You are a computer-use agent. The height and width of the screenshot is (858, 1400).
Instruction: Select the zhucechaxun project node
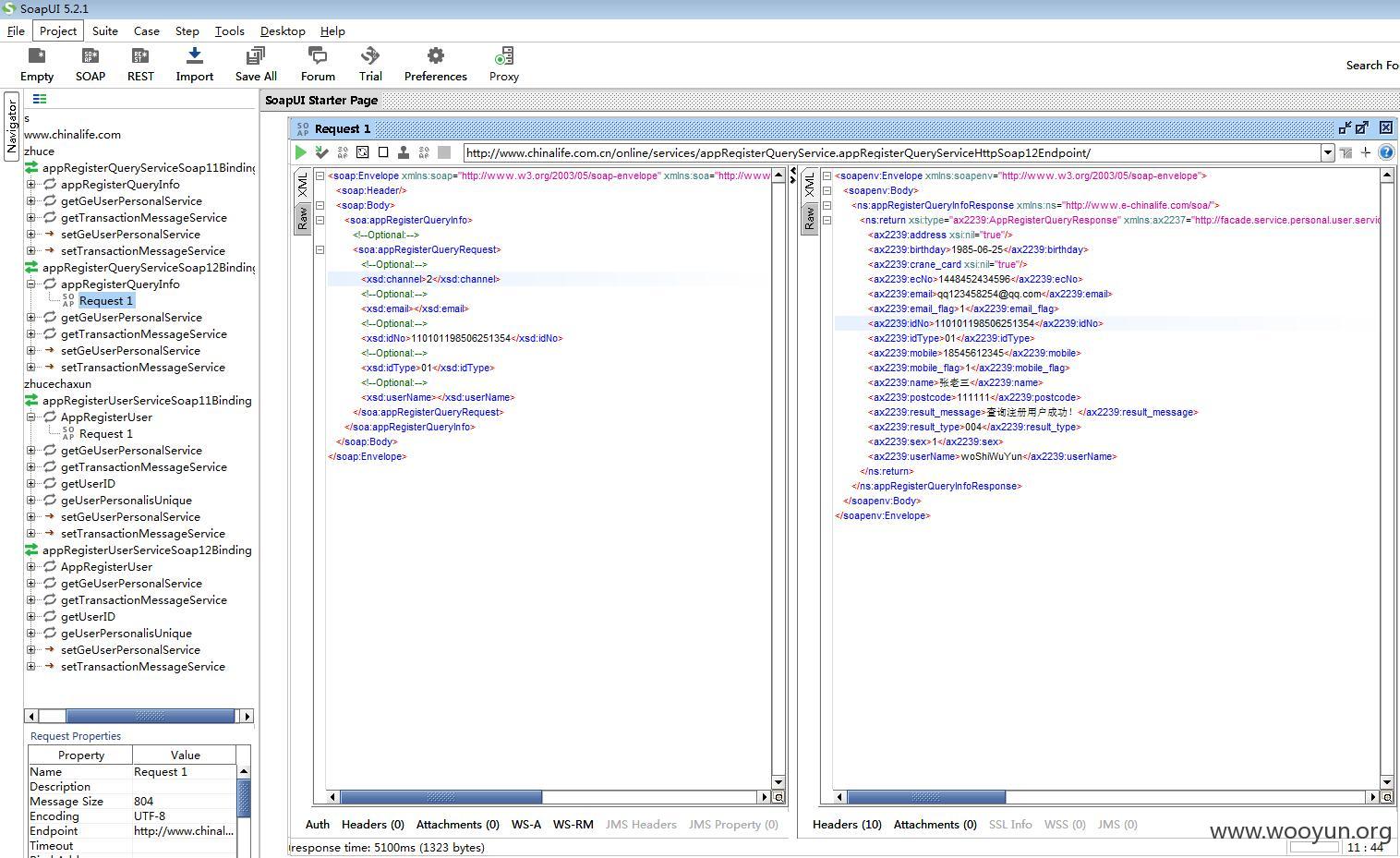coord(57,384)
